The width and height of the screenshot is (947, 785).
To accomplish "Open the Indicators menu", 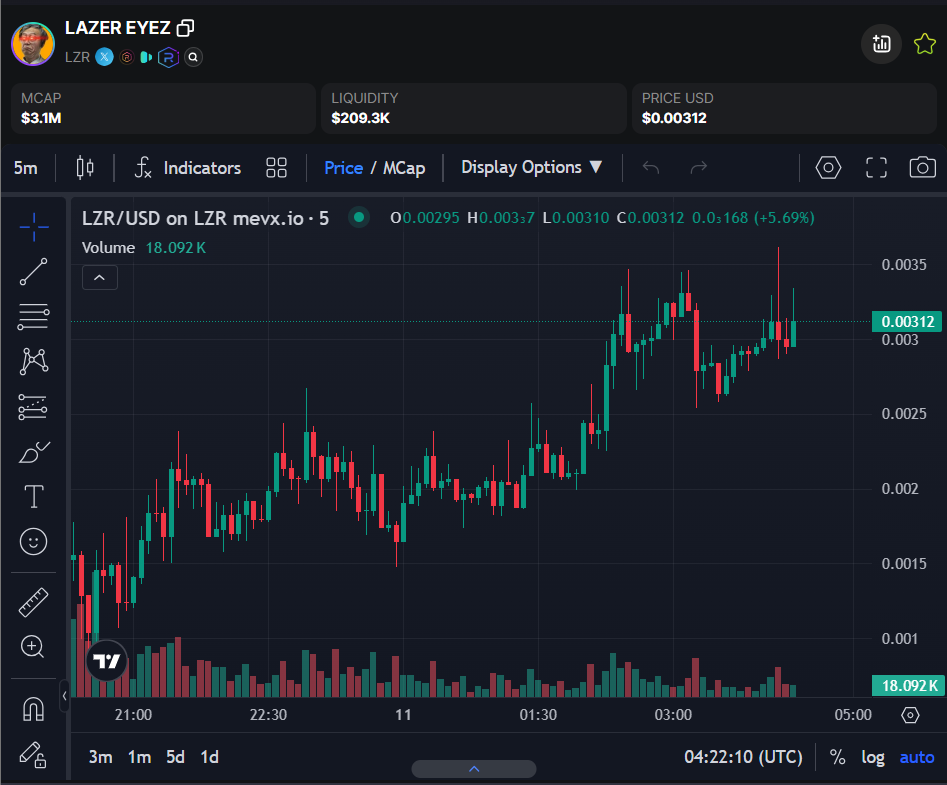I will [x=187, y=168].
